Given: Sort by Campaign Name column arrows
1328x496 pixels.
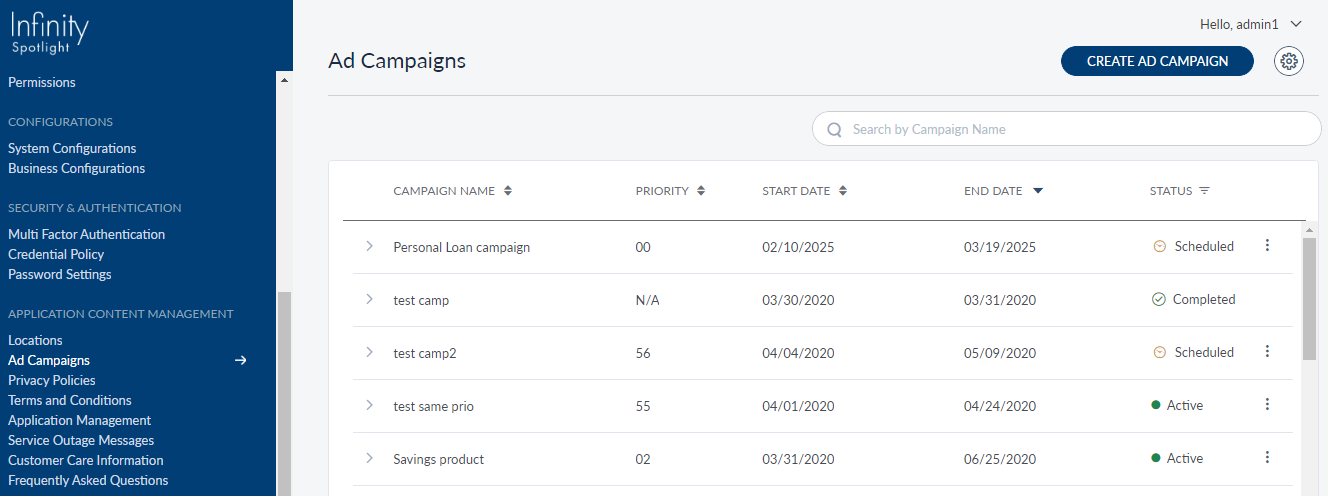Looking at the screenshot, I should 508,191.
